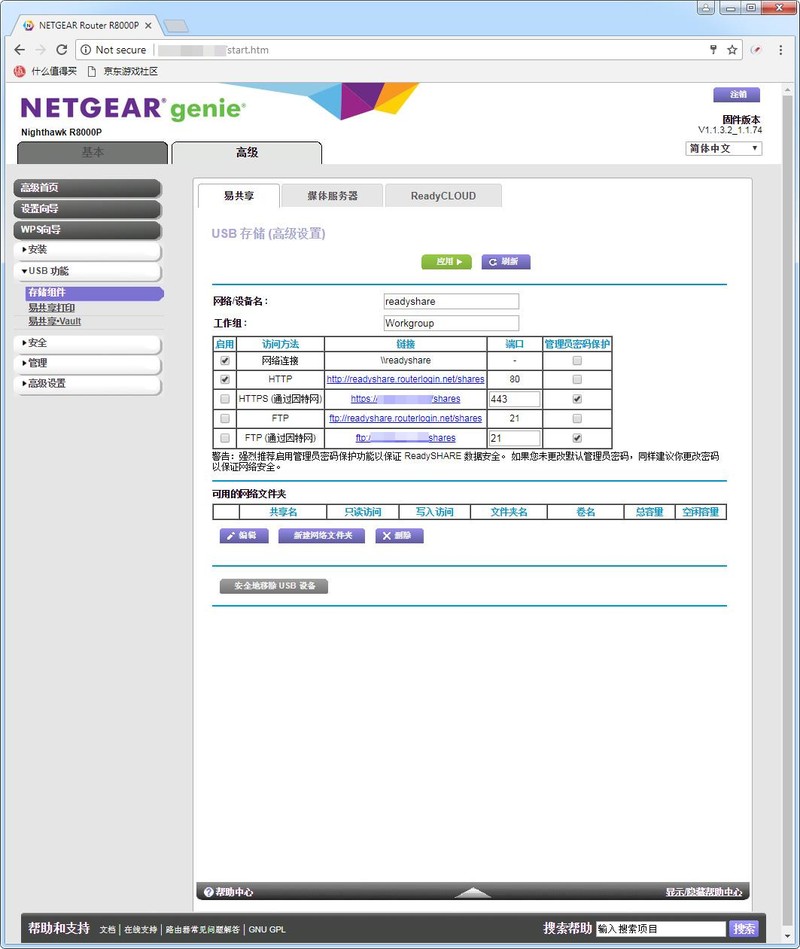Click 显示/隐藏帮助中心 link
This screenshot has height=949, width=800.
pos(703,892)
